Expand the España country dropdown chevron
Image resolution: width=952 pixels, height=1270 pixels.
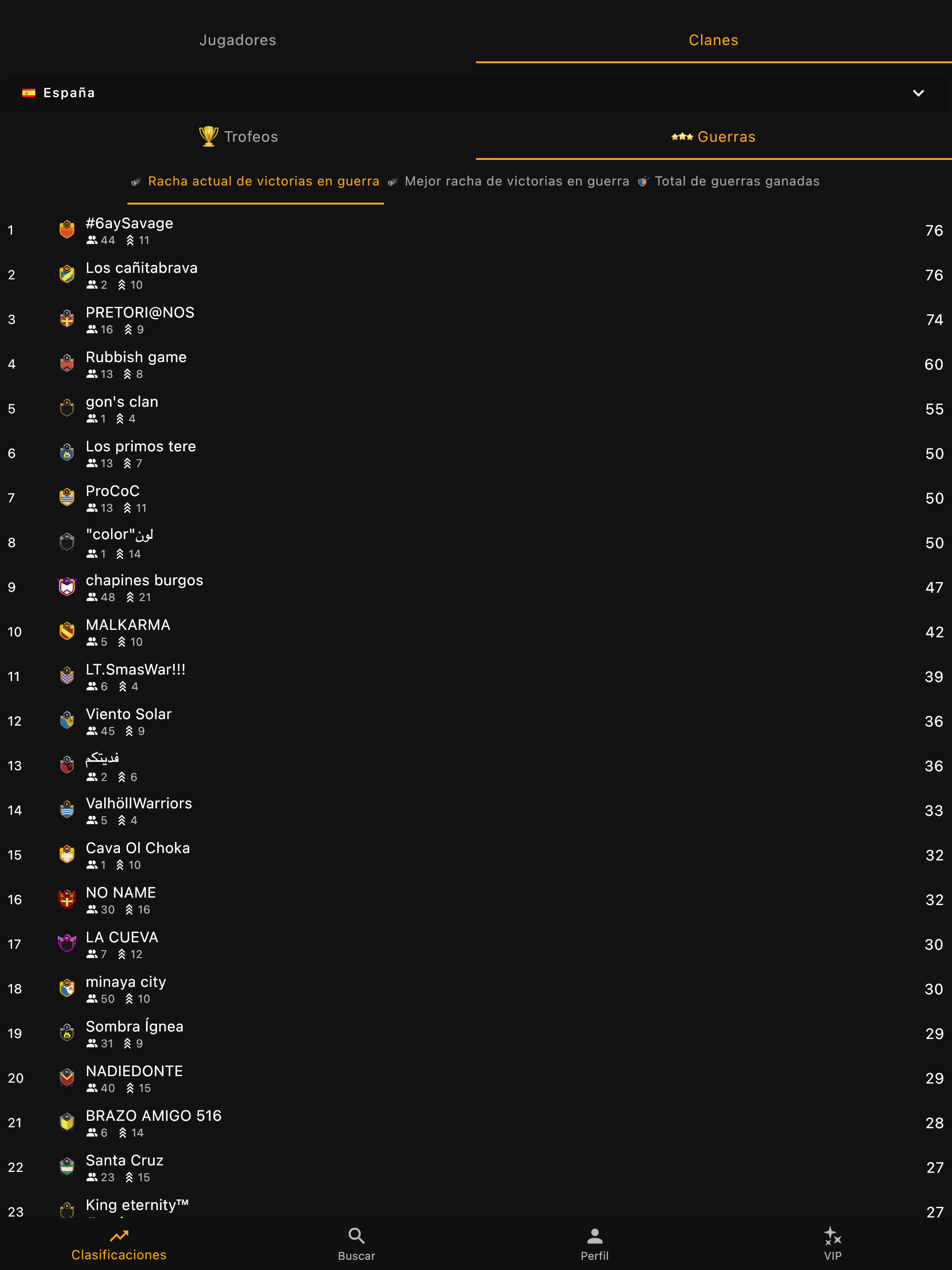(918, 93)
